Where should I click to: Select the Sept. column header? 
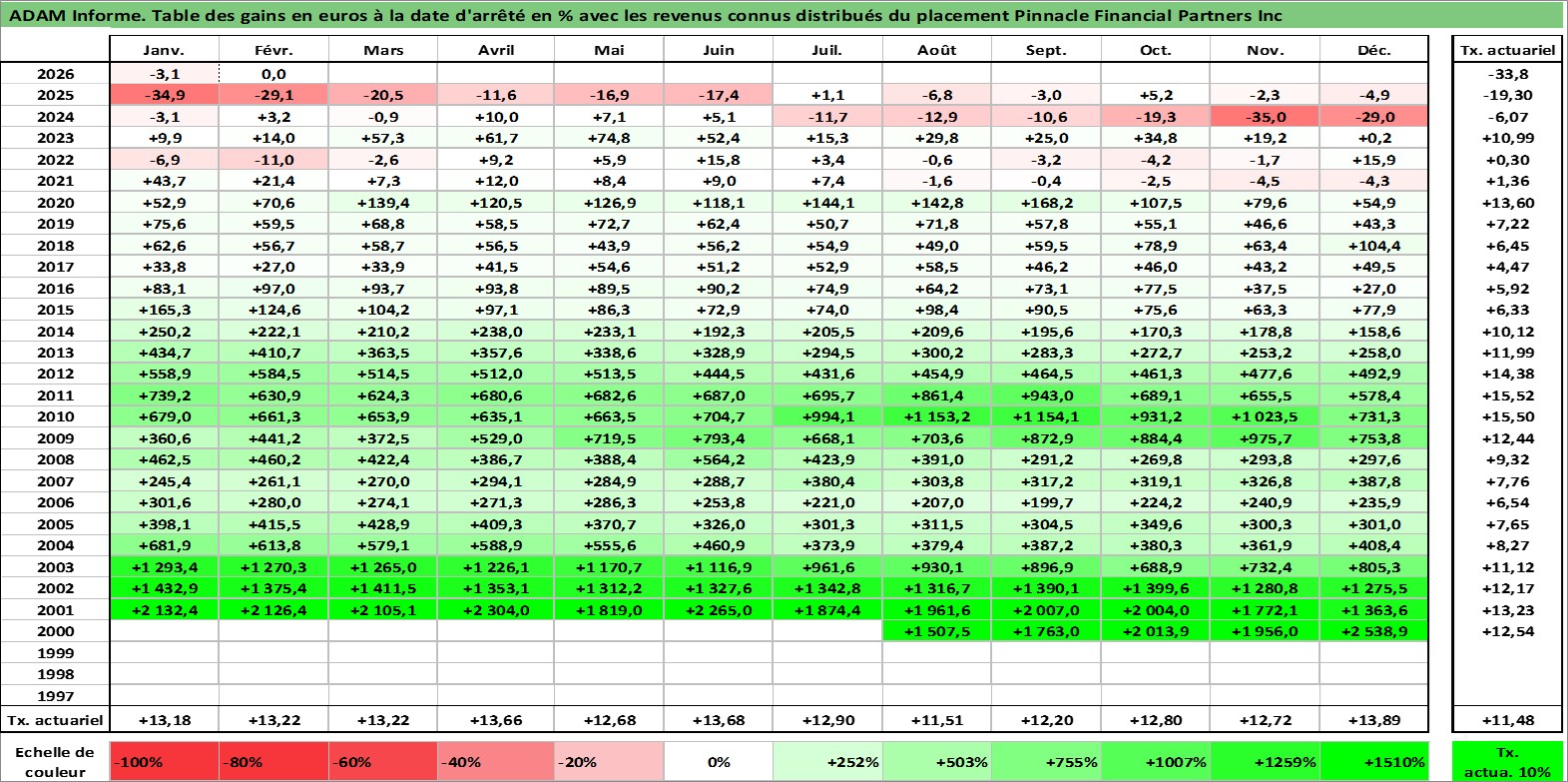point(1046,50)
